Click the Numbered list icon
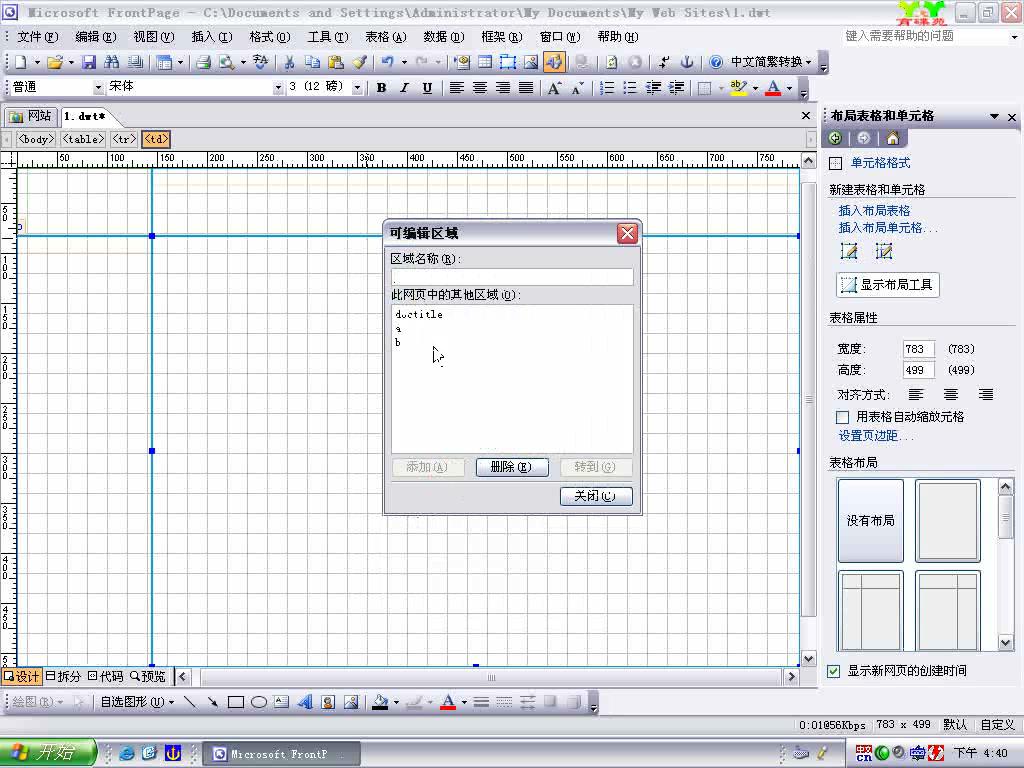The width and height of the screenshot is (1024, 768). [607, 88]
